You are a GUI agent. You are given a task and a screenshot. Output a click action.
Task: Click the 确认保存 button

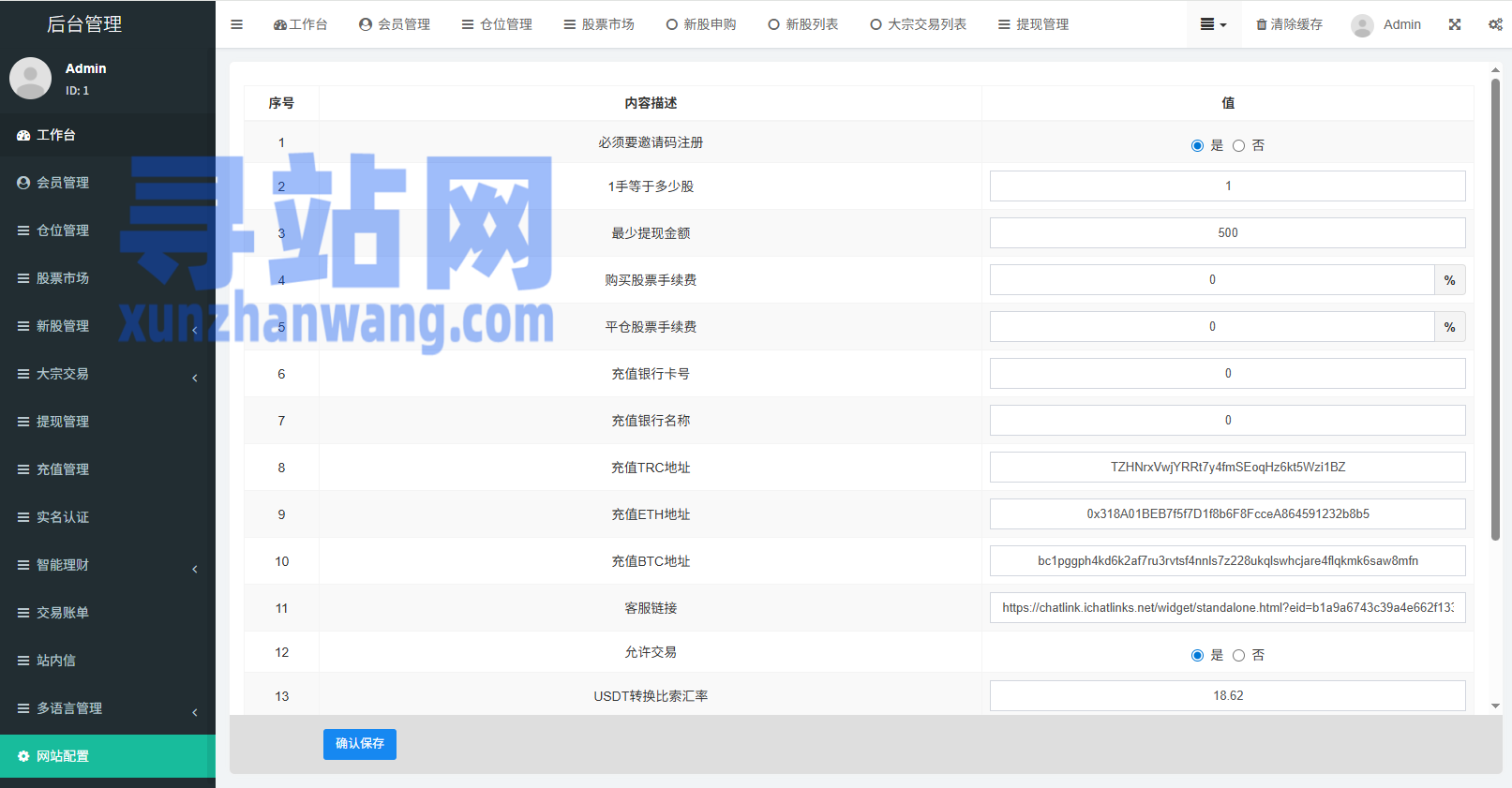pos(359,744)
